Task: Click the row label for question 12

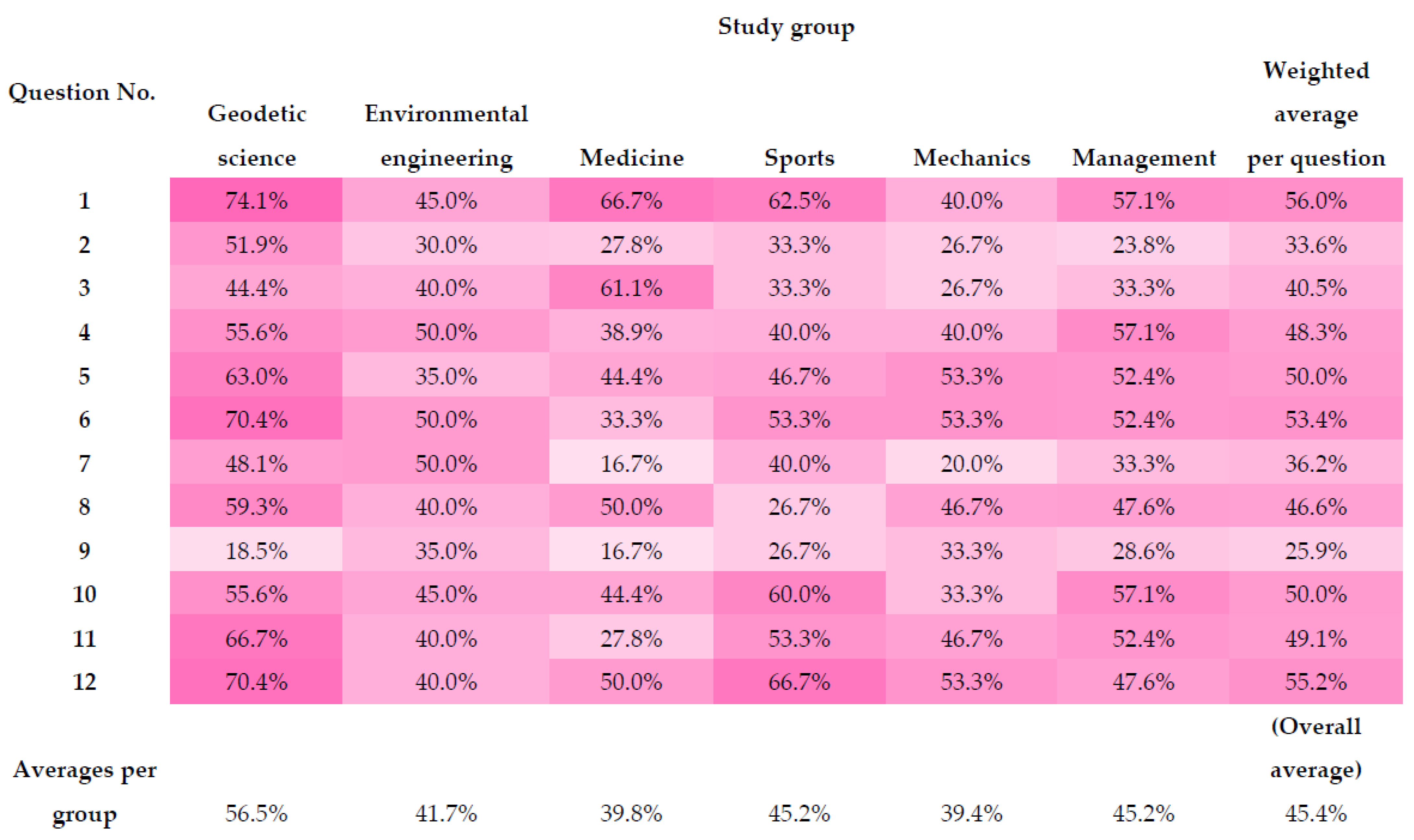Action: [84, 681]
